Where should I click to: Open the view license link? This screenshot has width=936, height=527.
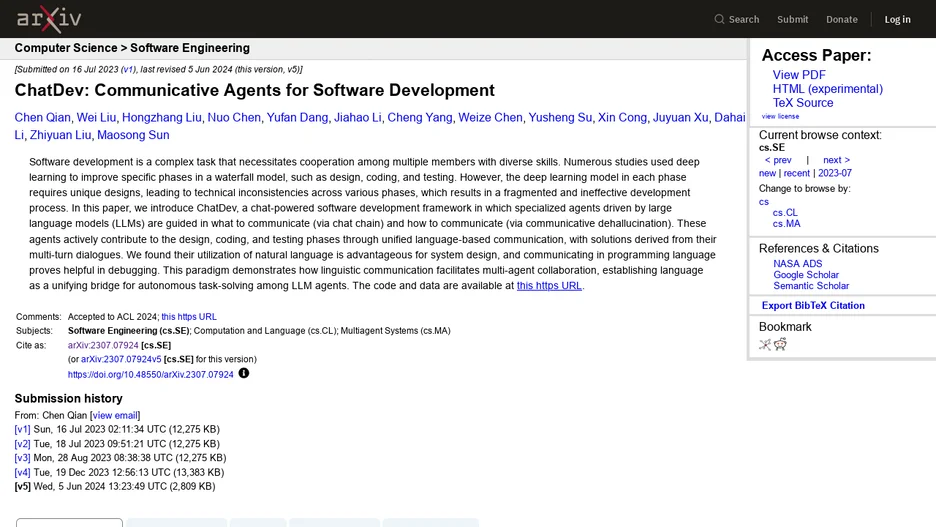pos(780,116)
